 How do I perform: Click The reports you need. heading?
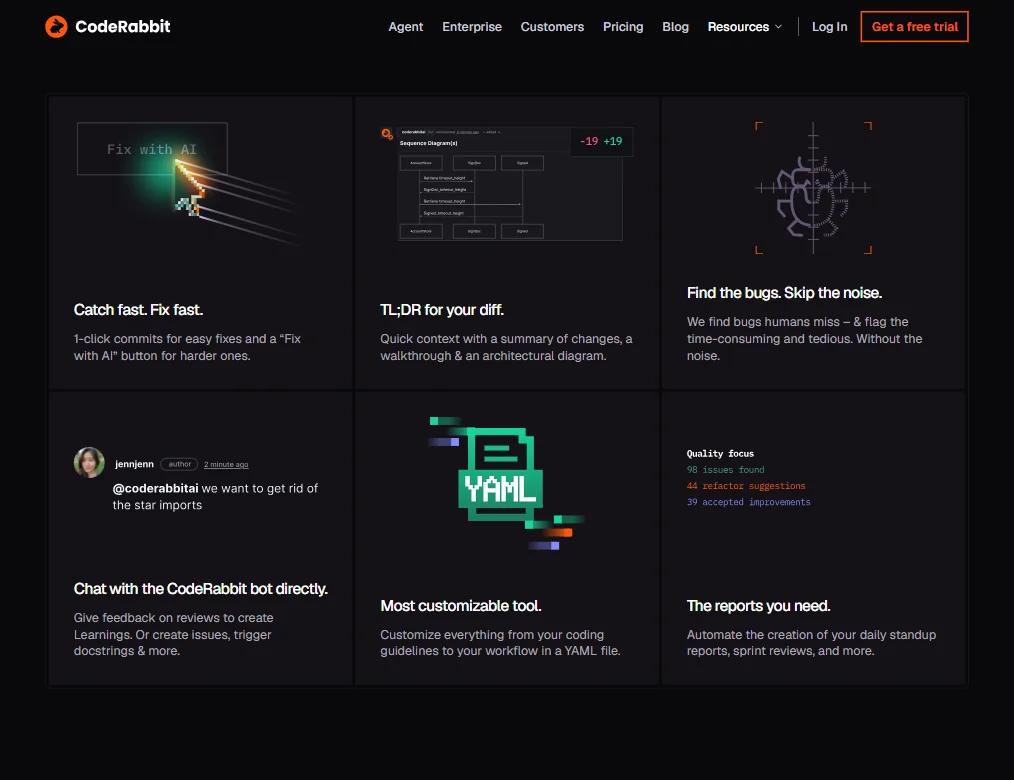coord(758,605)
